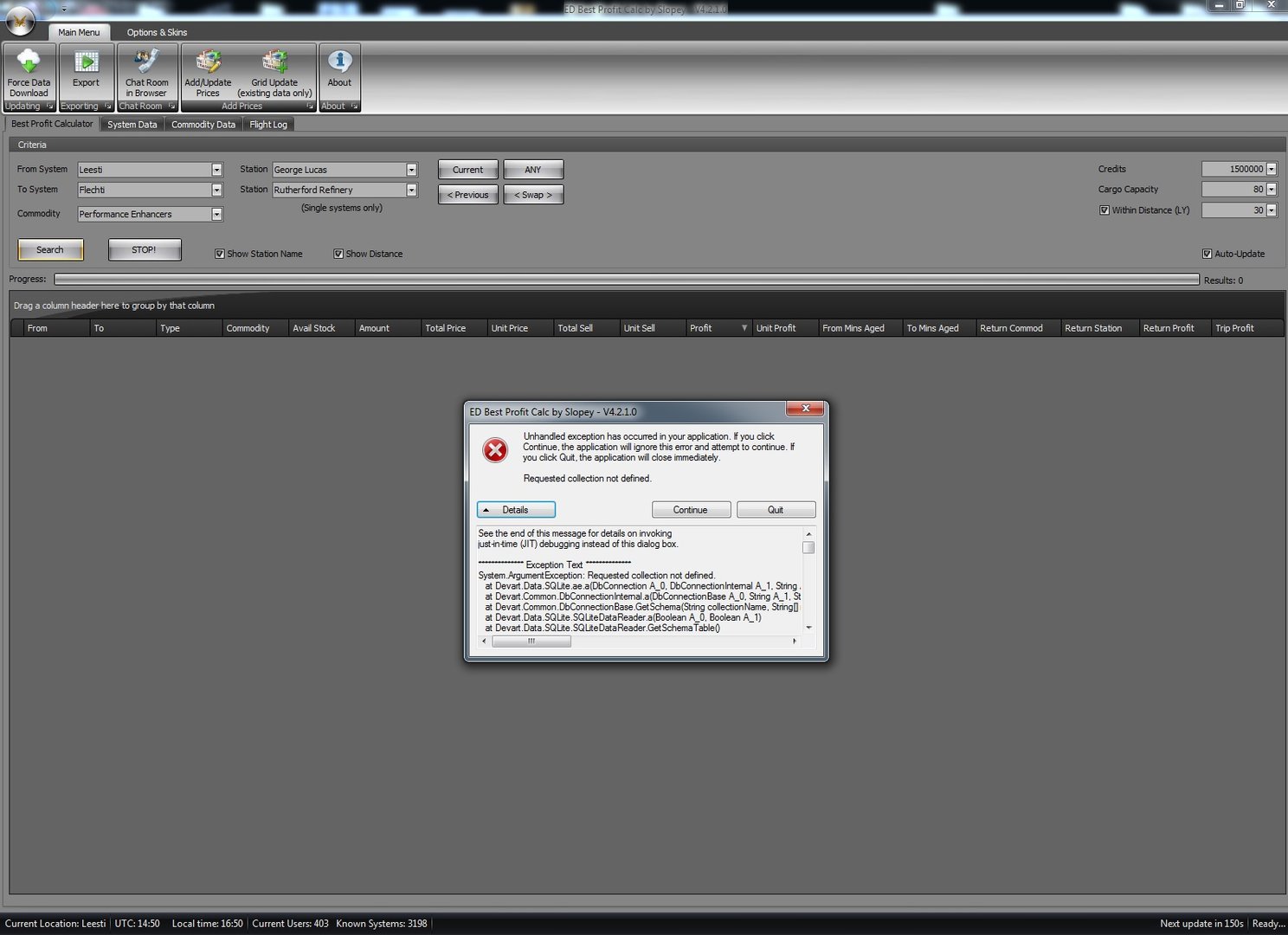Open the George Lucas station dropdown
The height and width of the screenshot is (935, 1288).
(x=411, y=170)
